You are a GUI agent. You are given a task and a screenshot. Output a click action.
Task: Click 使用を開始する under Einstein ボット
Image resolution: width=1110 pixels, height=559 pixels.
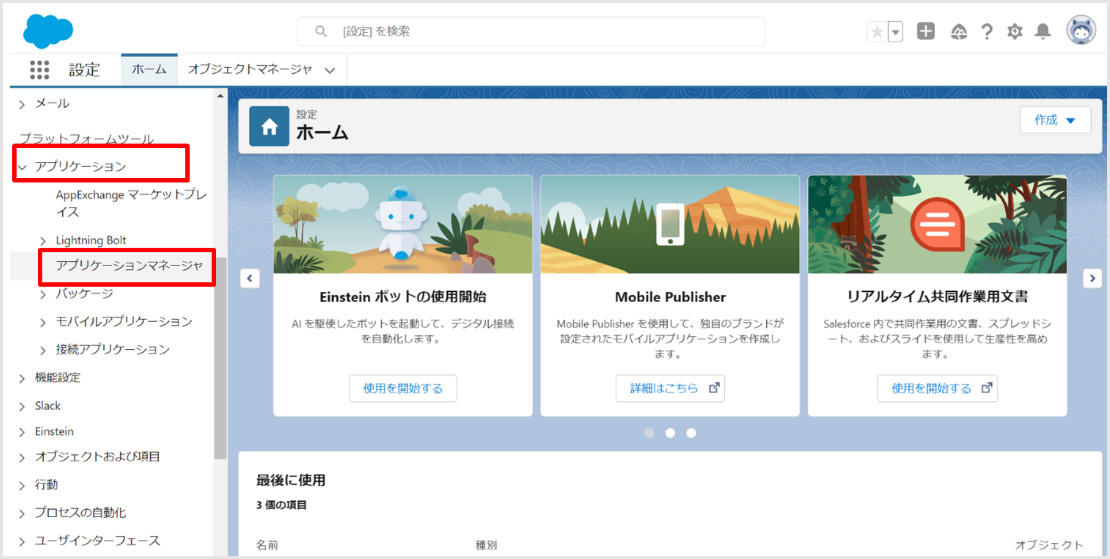pyautogui.click(x=403, y=388)
